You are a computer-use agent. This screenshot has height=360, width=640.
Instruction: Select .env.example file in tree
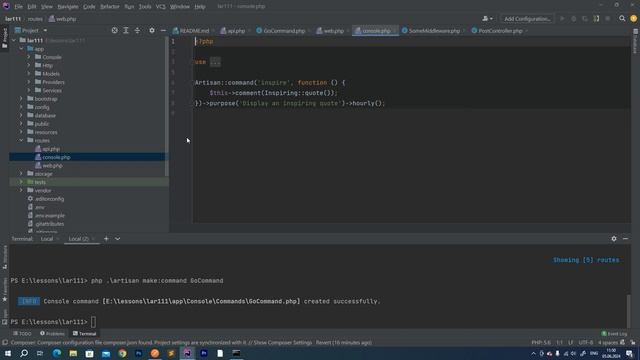[50, 216]
